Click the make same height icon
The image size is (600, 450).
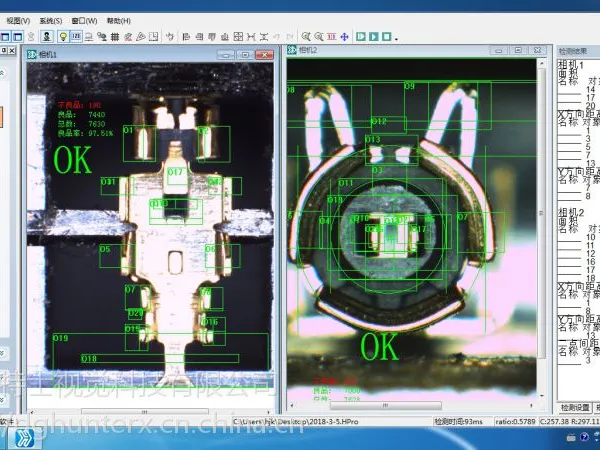coord(264,37)
